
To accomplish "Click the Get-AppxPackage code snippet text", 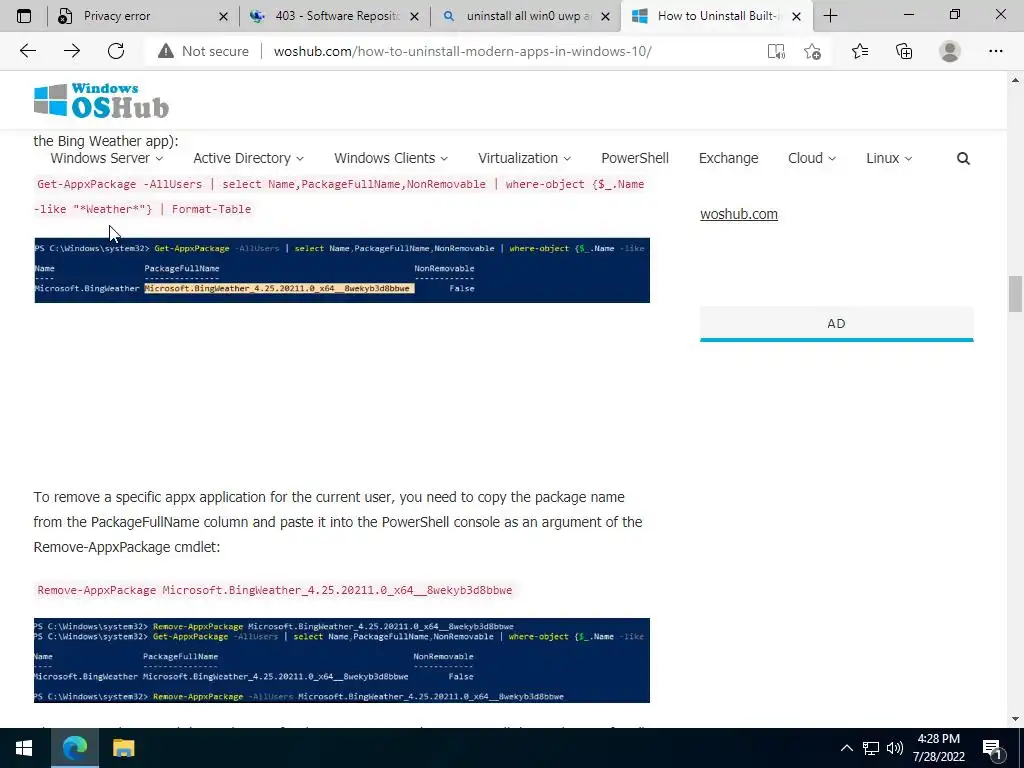I will 340,197.
